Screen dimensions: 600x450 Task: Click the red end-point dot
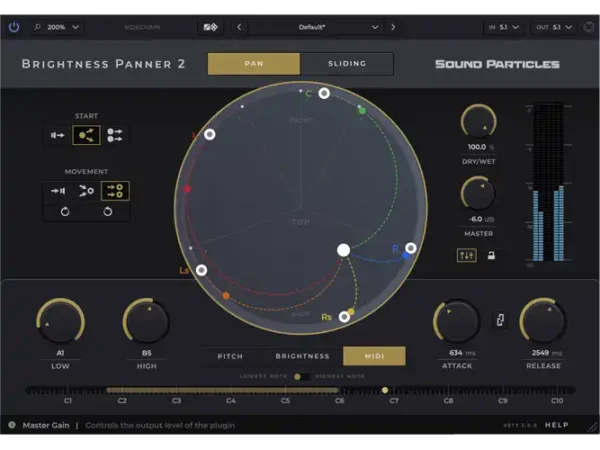pyautogui.click(x=187, y=189)
